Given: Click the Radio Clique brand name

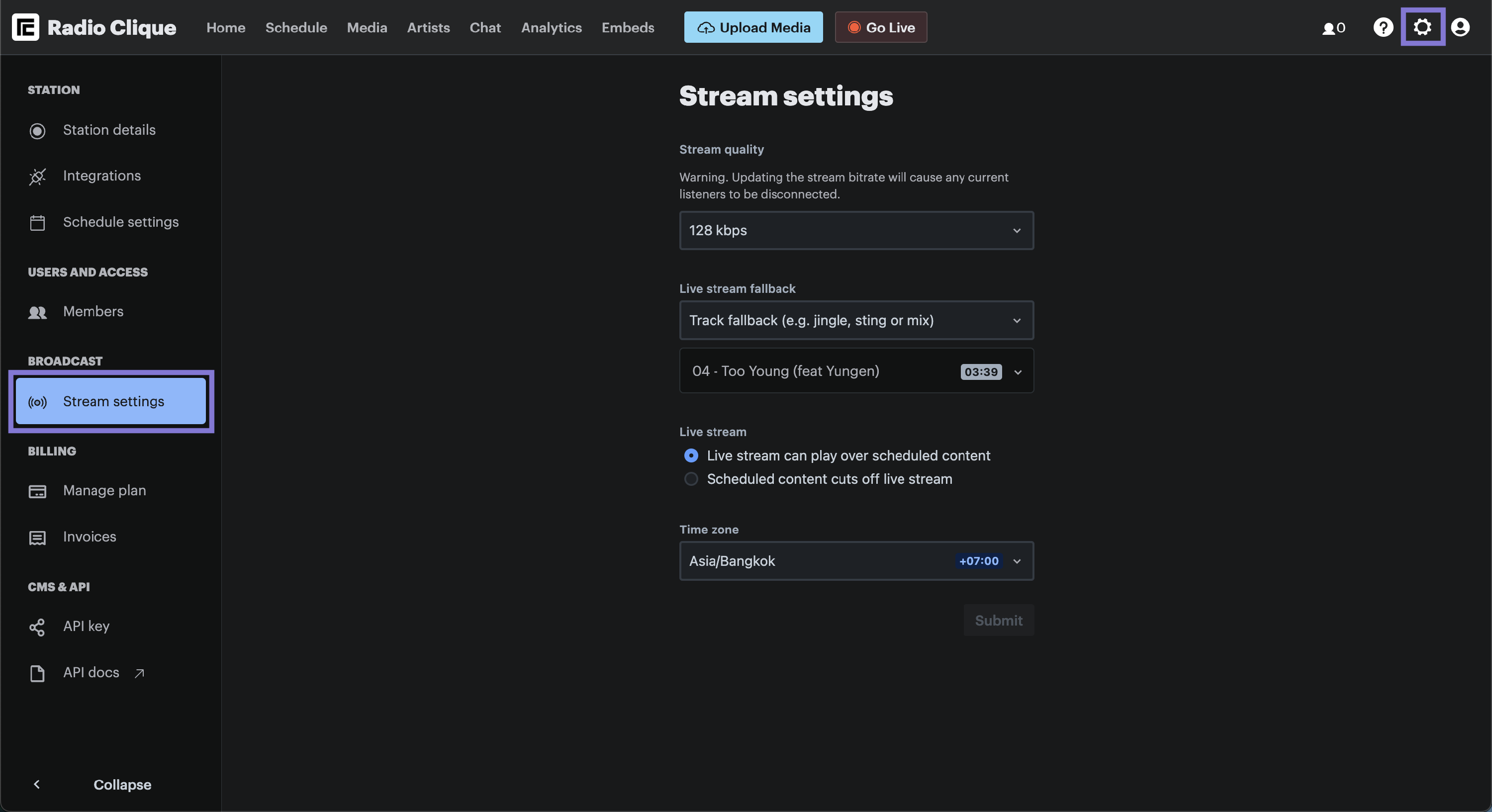Looking at the screenshot, I should click(112, 27).
